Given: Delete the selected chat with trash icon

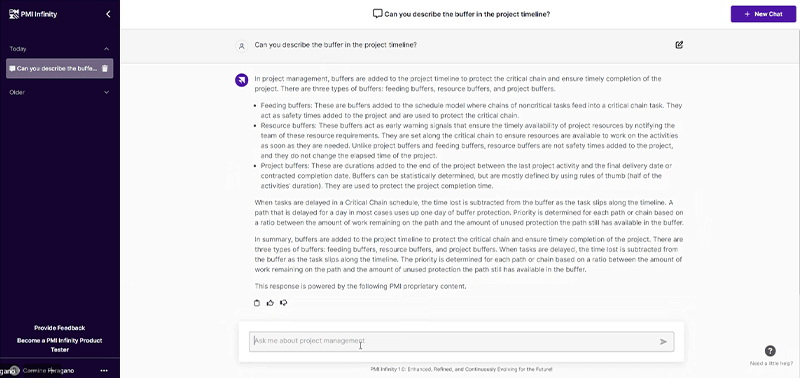Looking at the screenshot, I should click(105, 68).
